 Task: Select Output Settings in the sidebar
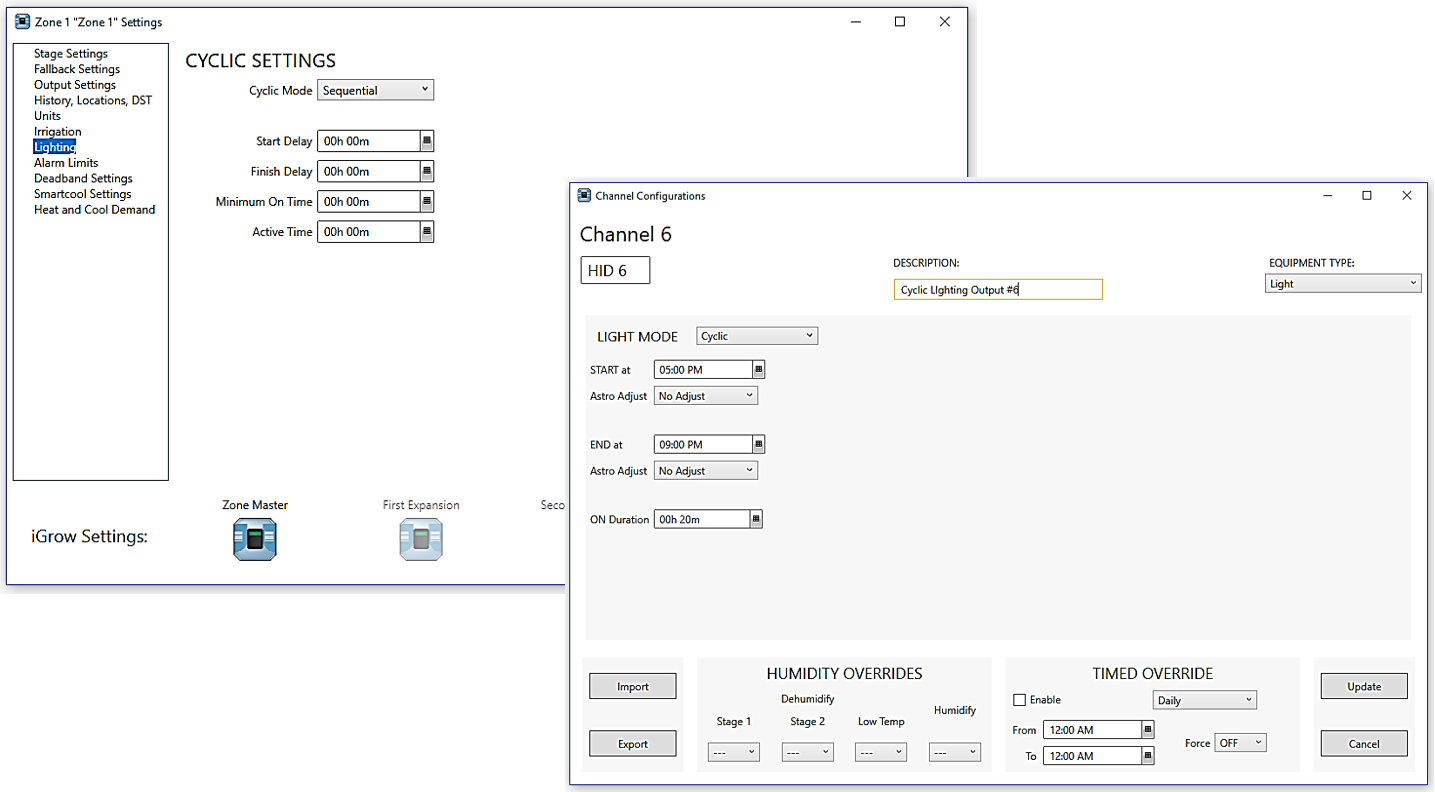click(75, 85)
